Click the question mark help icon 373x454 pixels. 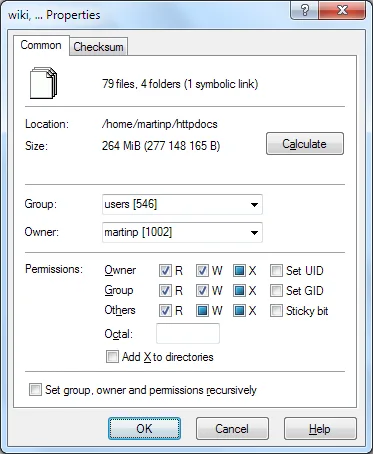[x=305, y=10]
